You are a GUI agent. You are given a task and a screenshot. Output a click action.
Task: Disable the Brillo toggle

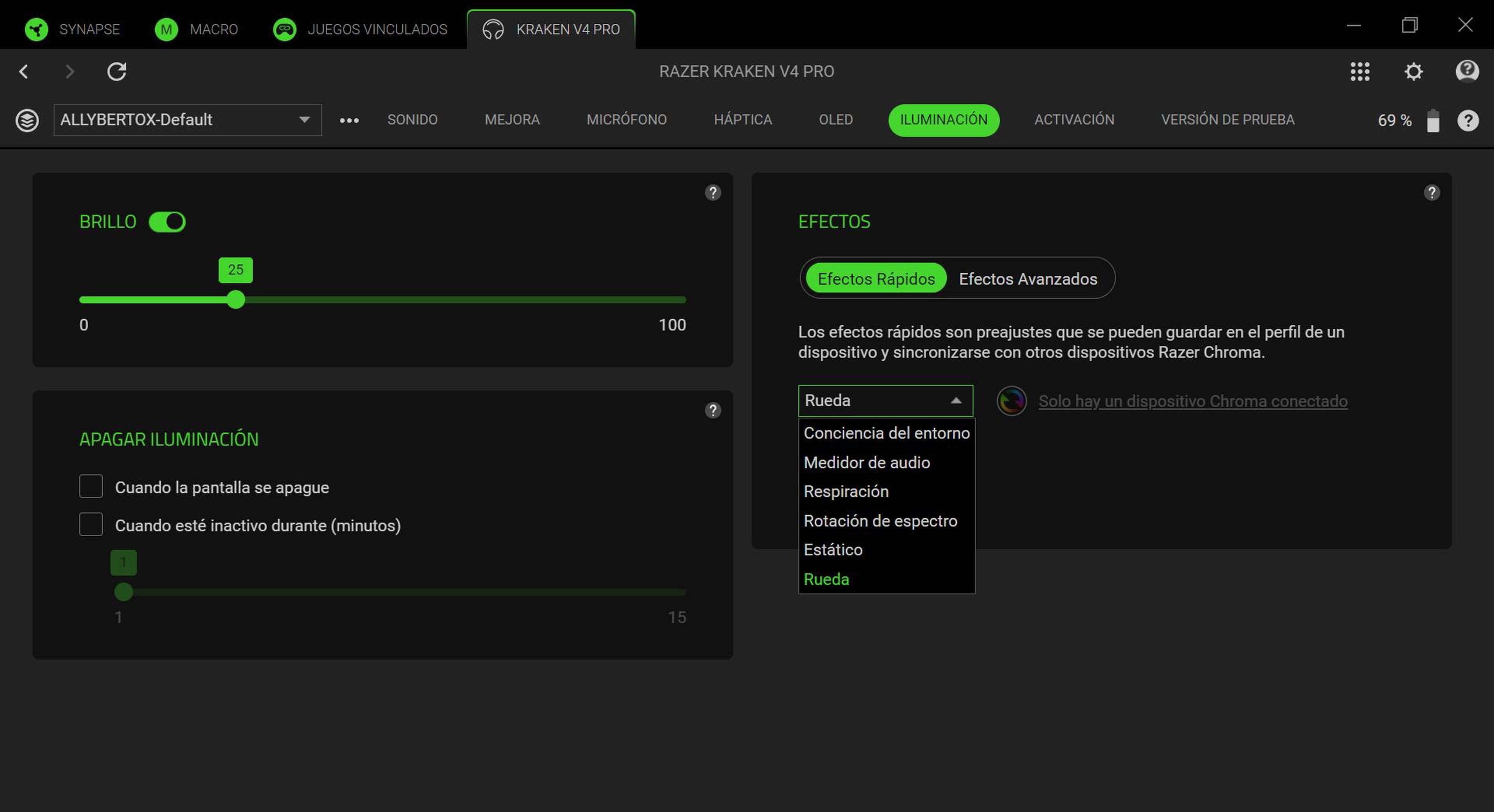[167, 221]
